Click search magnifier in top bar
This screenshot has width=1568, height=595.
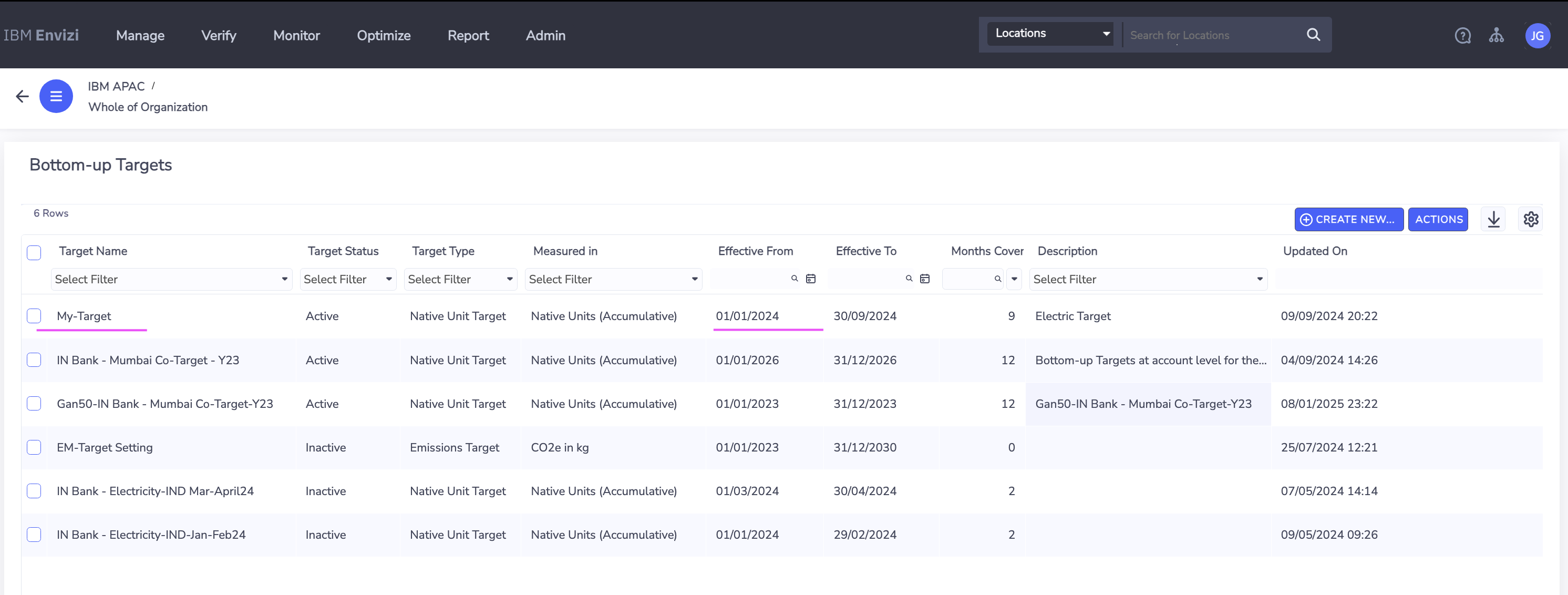(1313, 35)
